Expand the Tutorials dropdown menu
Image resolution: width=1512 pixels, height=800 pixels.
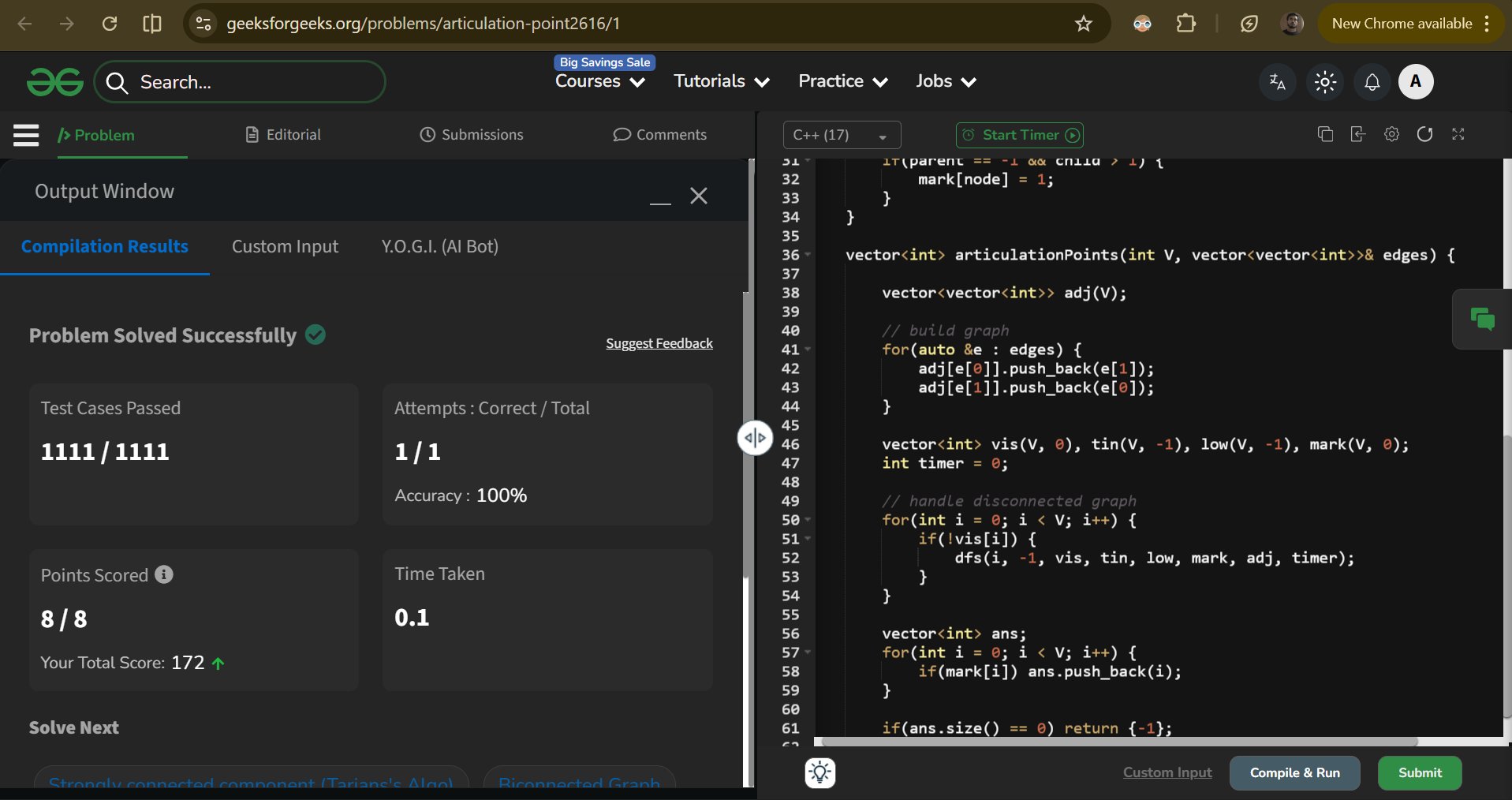tap(721, 81)
